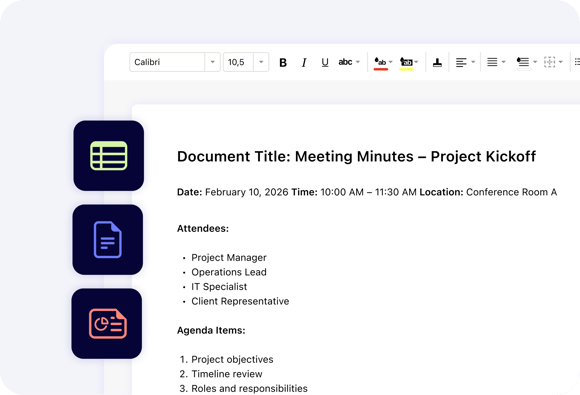Toggle underline formatting

325,63
